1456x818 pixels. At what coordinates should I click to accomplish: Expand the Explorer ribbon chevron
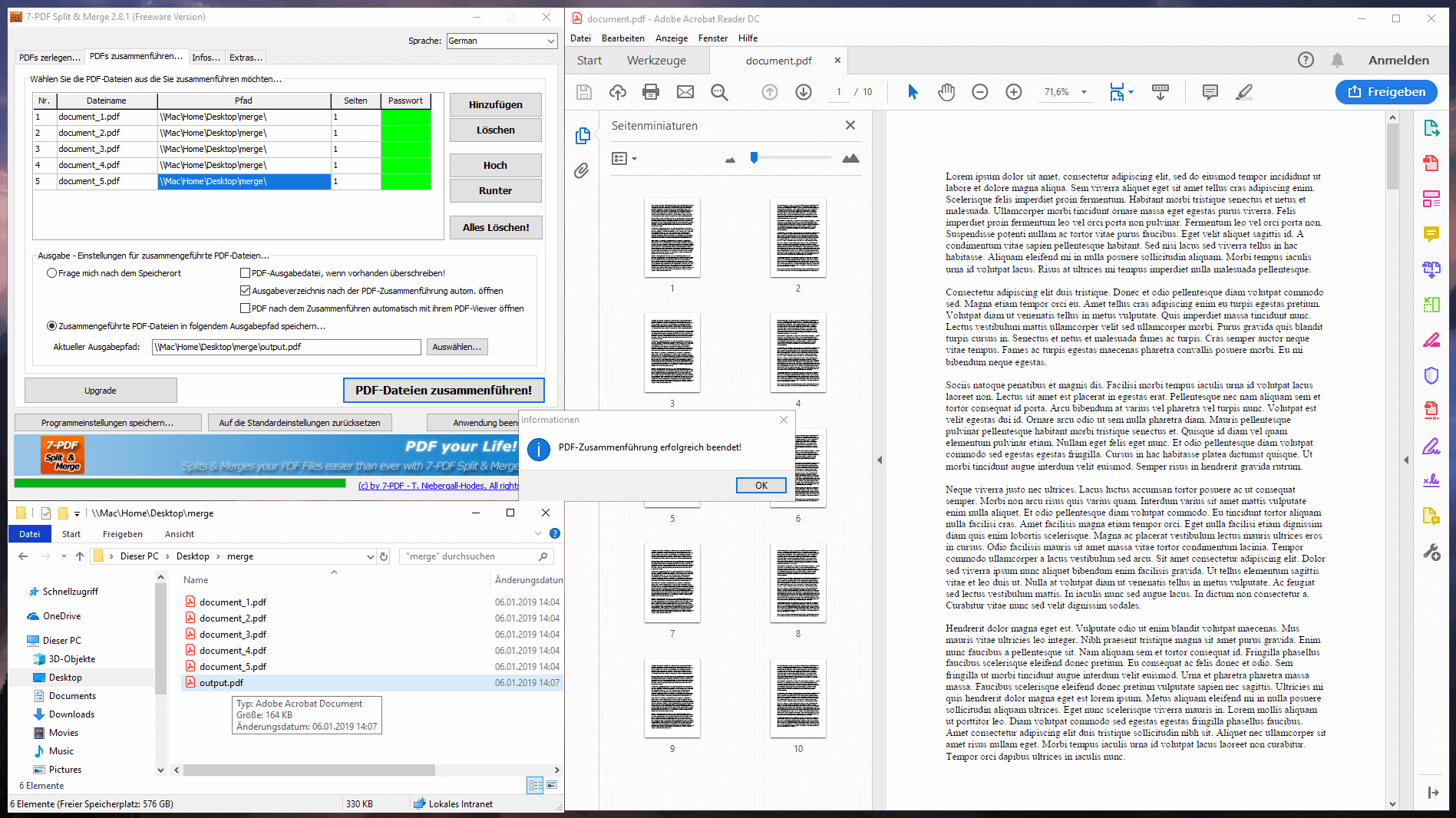537,533
